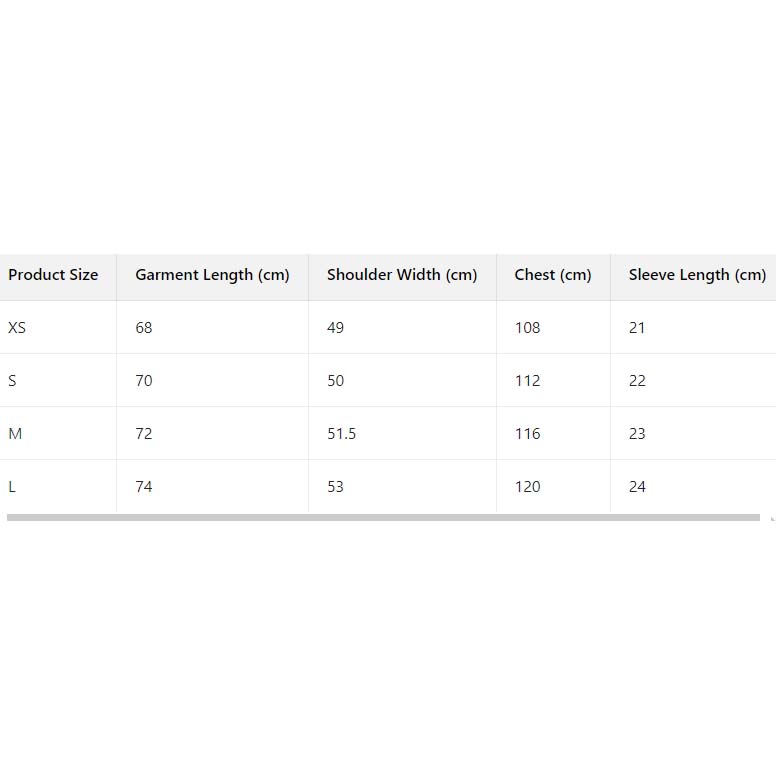
Task: Click sleeve length value 24
Action: pyautogui.click(x=637, y=487)
